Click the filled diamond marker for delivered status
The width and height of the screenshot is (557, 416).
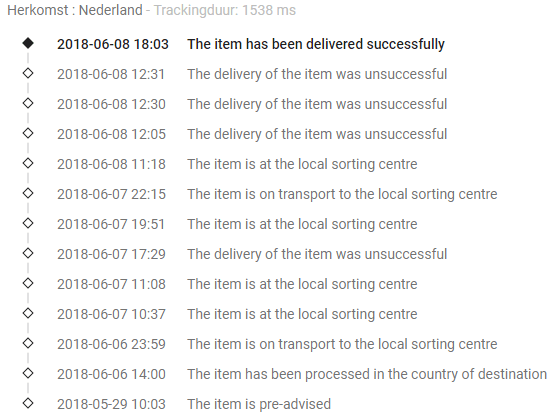[x=28, y=43]
